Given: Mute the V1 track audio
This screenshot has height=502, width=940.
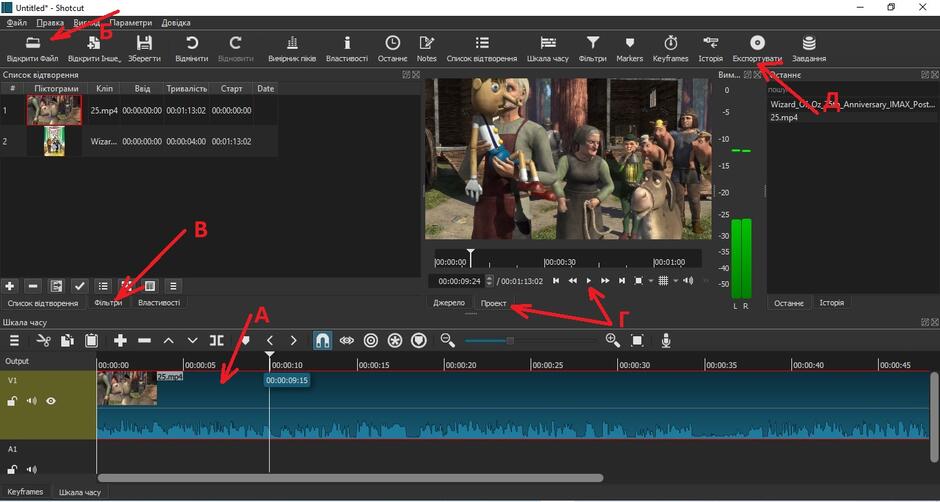Looking at the screenshot, I should (x=31, y=401).
